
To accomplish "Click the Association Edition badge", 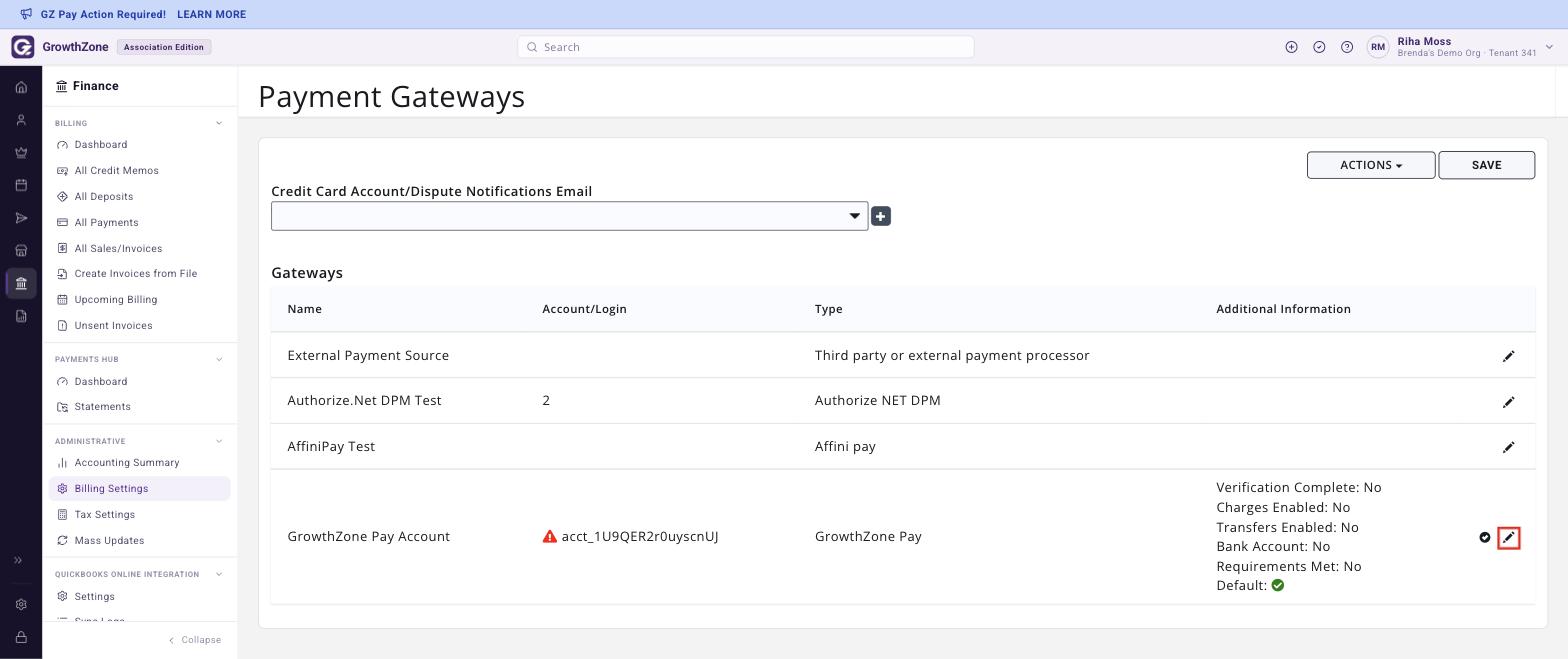I will point(164,47).
